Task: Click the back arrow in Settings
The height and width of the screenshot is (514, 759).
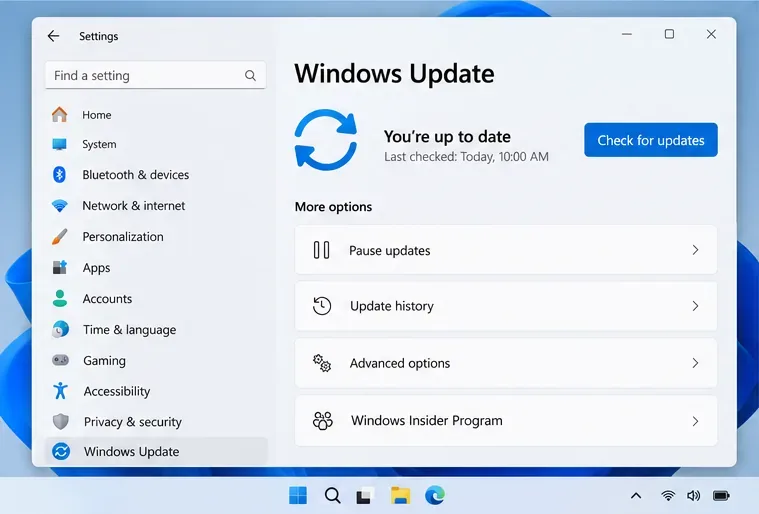Action: click(53, 36)
